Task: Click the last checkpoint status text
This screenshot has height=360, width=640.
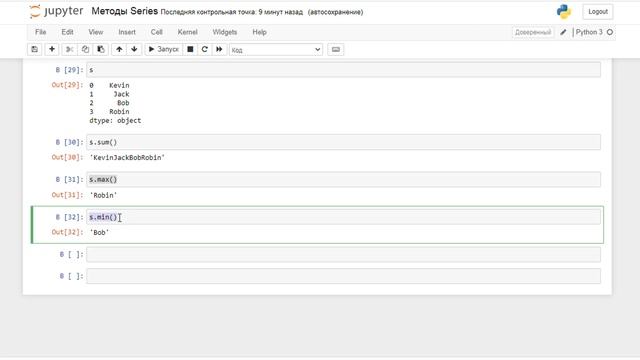Action: (232, 12)
